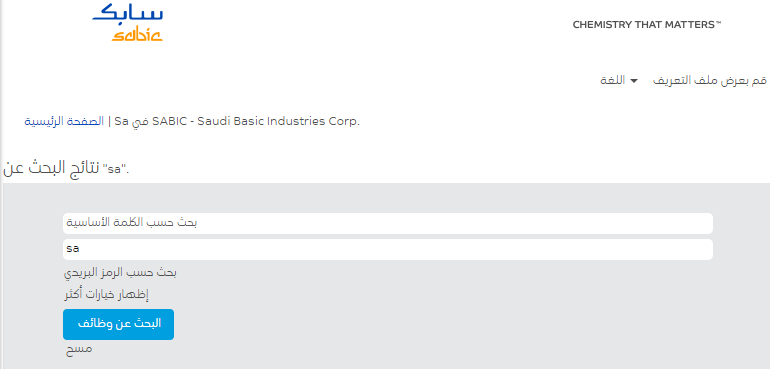Click the blue Arabic سابك wordmark
The image size is (770, 369).
(x=128, y=15)
